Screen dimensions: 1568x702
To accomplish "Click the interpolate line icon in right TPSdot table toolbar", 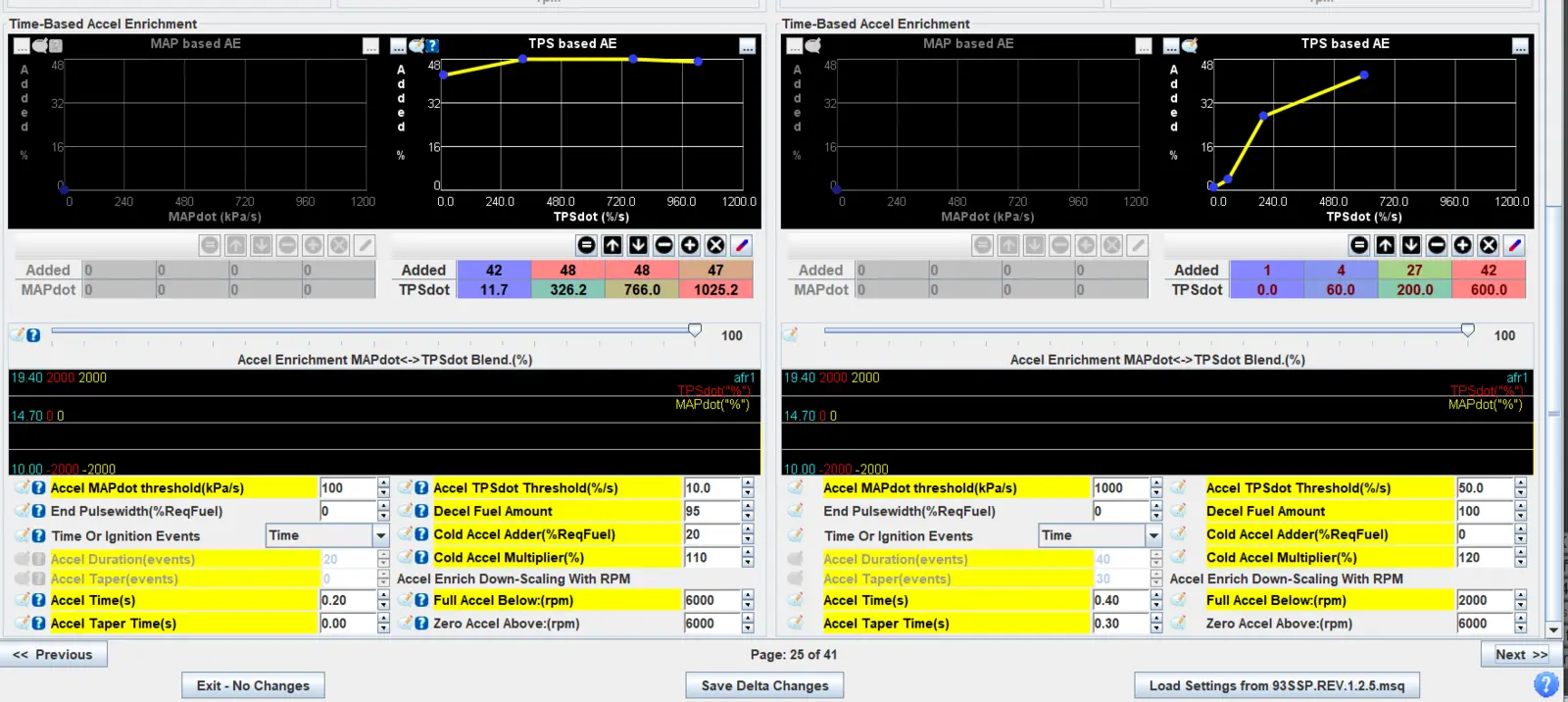I will tap(1515, 245).
